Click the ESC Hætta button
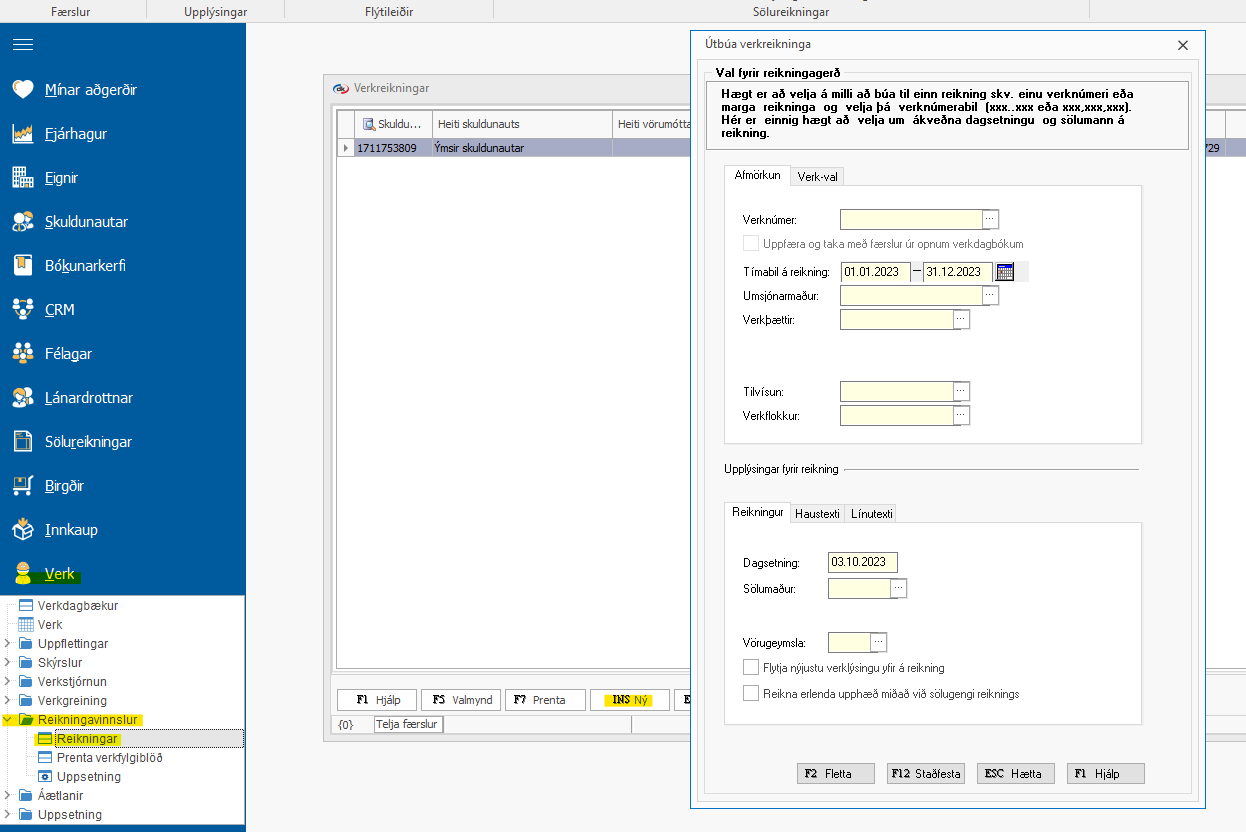 point(1015,773)
